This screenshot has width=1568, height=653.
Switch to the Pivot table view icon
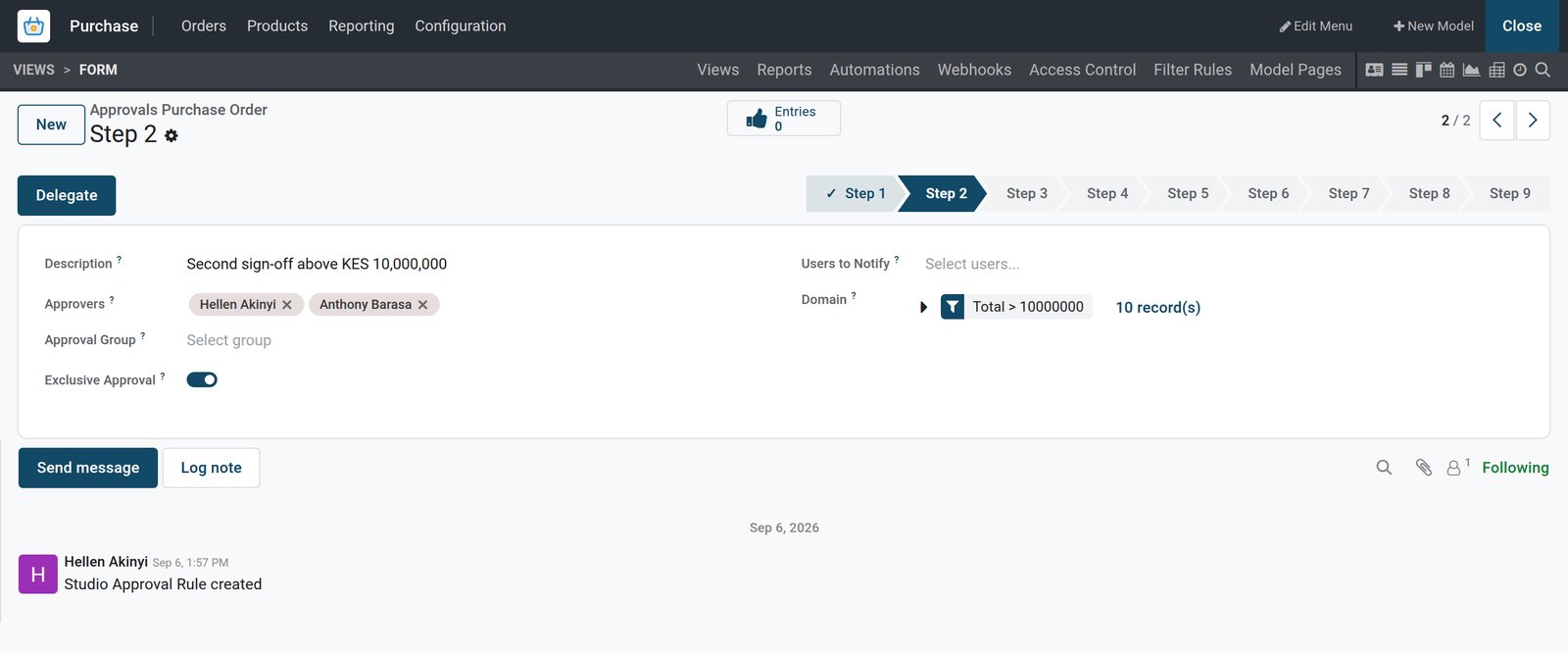pyautogui.click(x=1496, y=70)
